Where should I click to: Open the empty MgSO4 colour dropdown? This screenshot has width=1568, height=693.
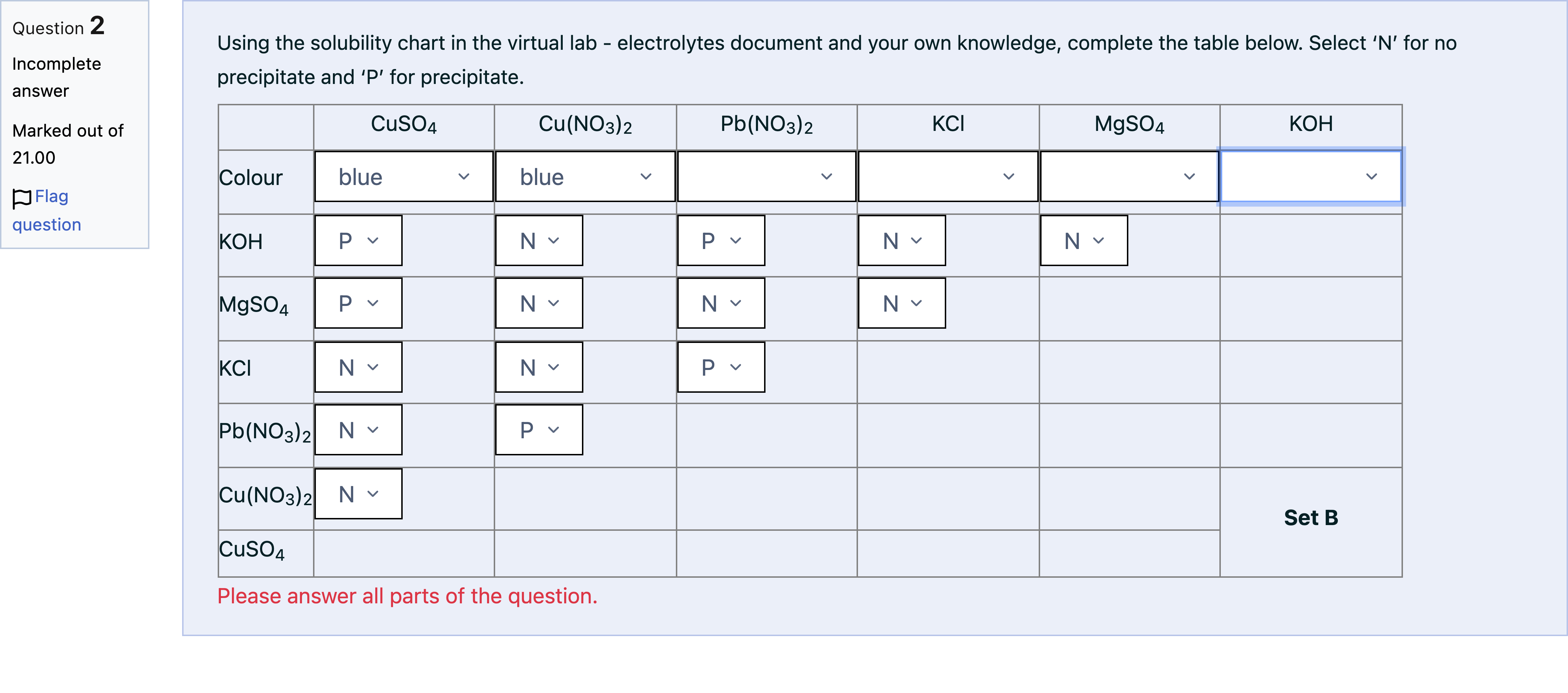[x=1129, y=176]
